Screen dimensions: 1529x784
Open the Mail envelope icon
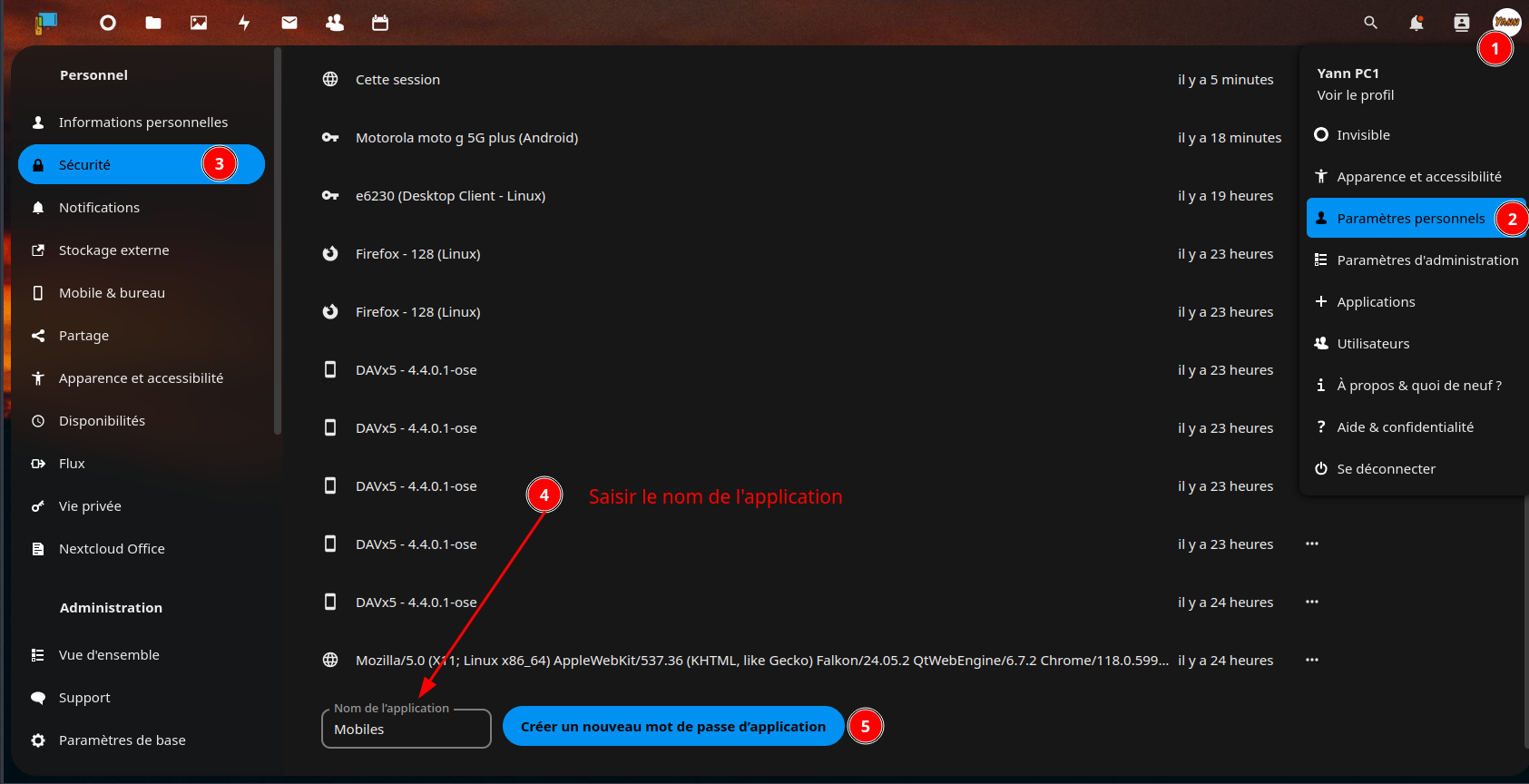point(289,23)
